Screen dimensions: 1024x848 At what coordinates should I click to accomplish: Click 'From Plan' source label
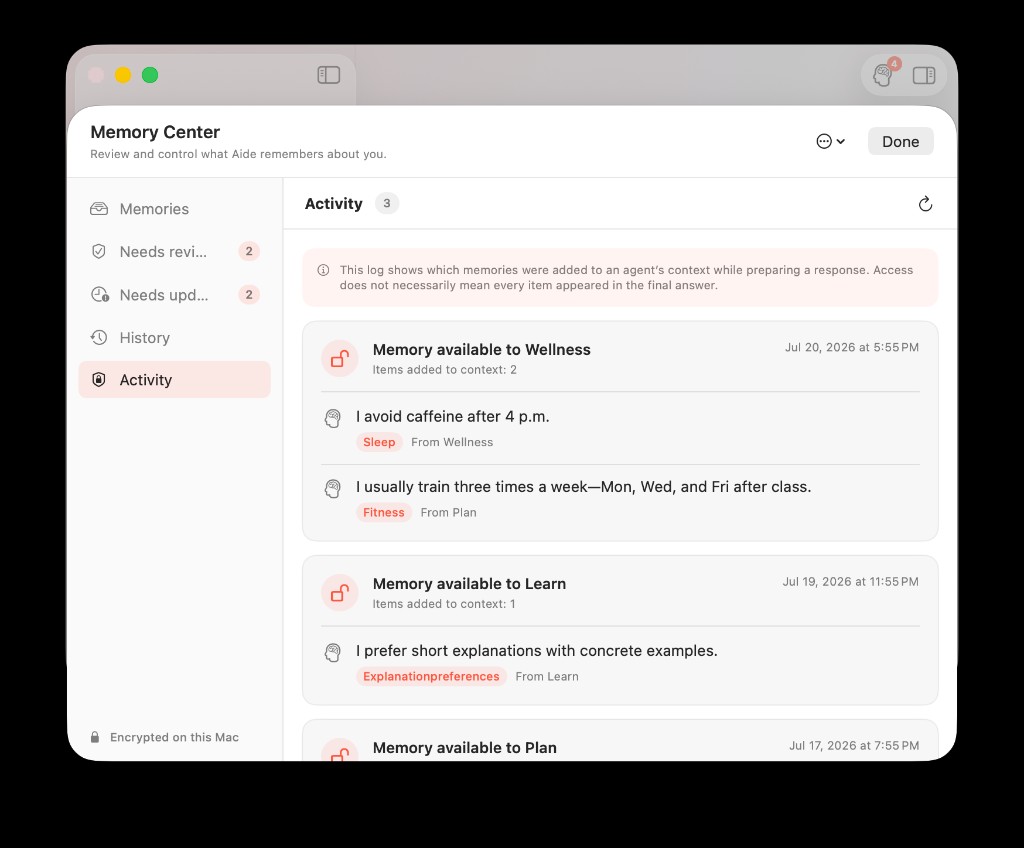click(x=449, y=513)
